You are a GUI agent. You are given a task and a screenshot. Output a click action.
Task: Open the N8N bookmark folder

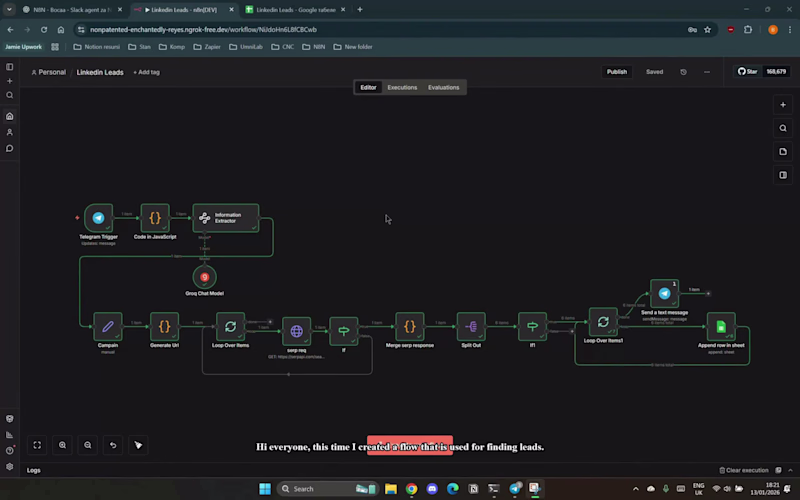tap(314, 47)
